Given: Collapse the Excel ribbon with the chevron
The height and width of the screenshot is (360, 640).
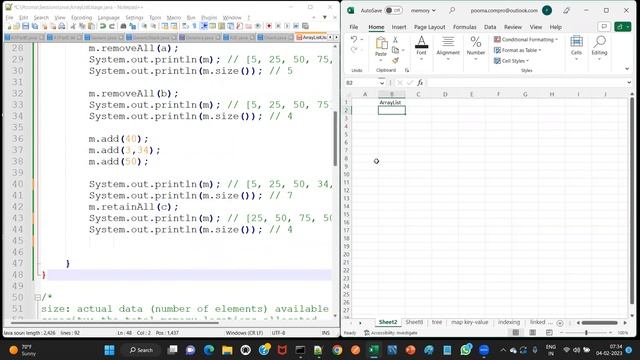Looking at the screenshot, I should pos(627,69).
